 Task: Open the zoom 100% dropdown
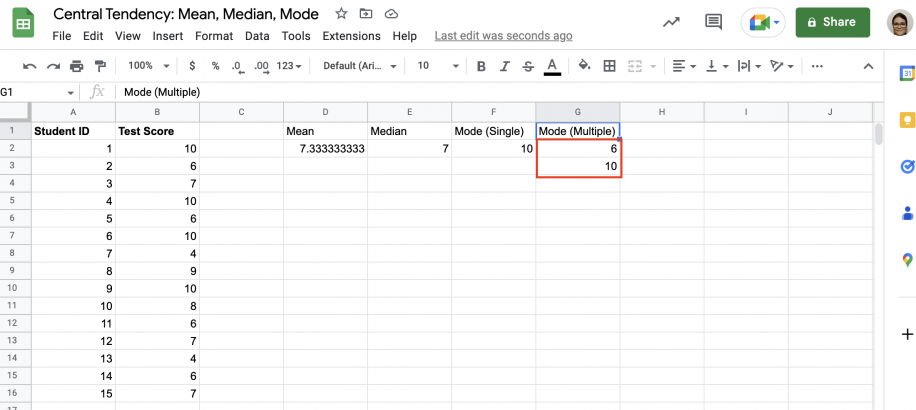click(x=148, y=66)
